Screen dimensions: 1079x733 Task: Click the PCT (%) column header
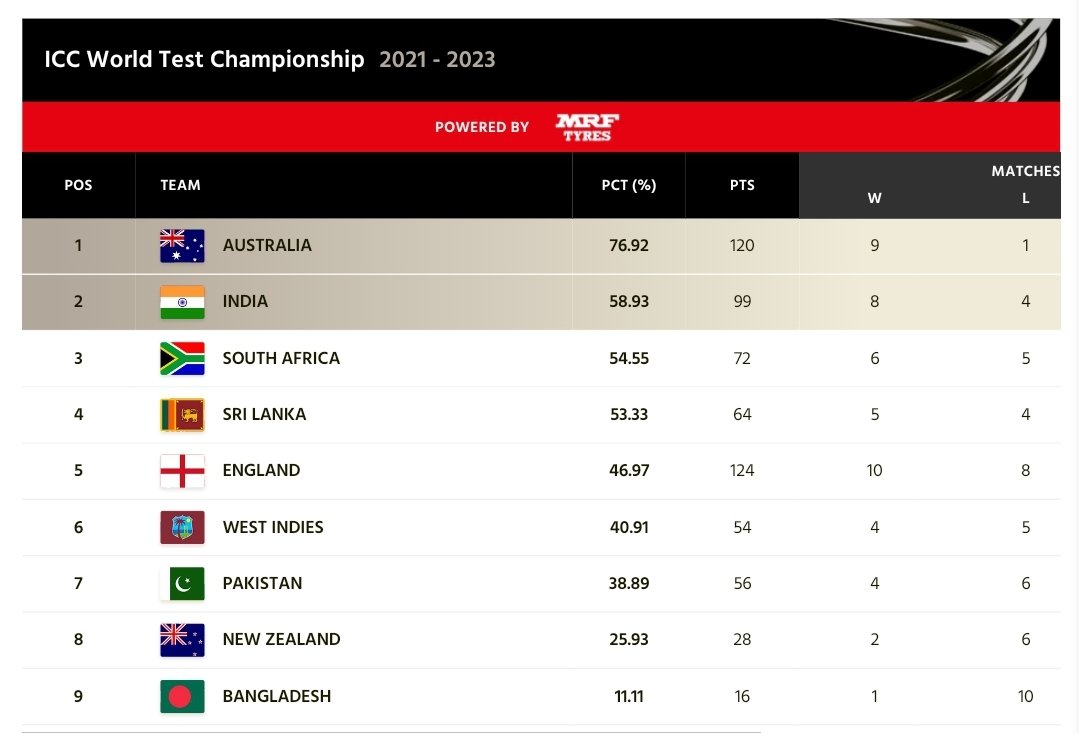629,185
